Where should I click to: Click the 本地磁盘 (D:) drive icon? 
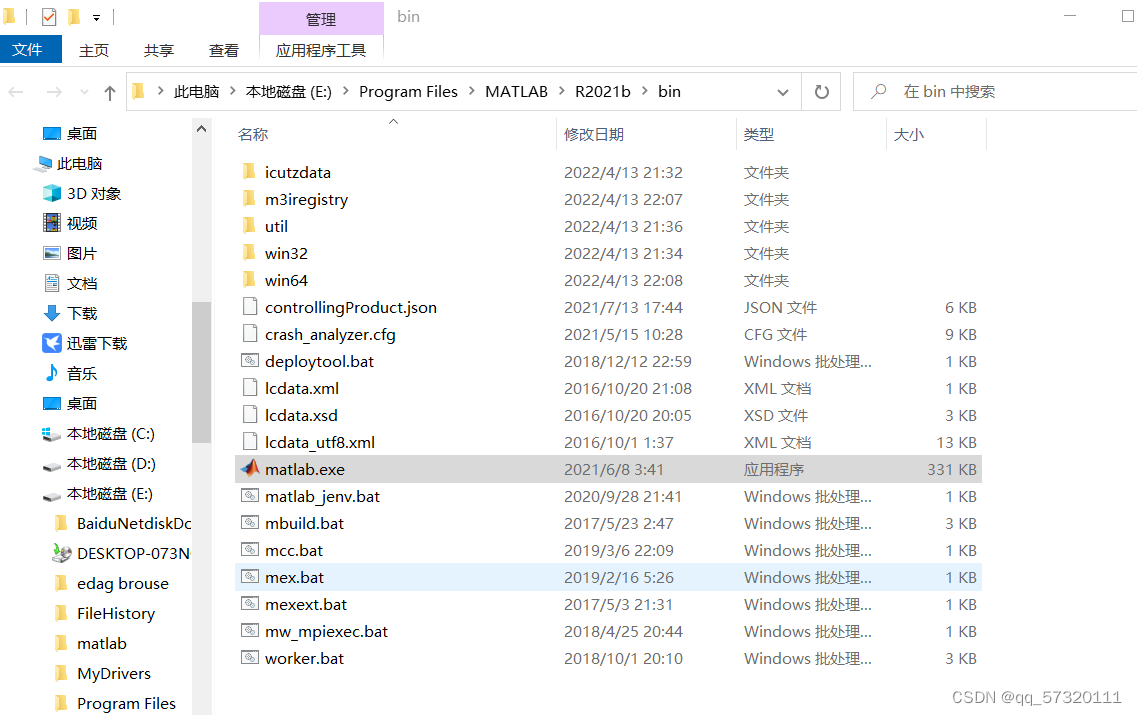pos(51,465)
